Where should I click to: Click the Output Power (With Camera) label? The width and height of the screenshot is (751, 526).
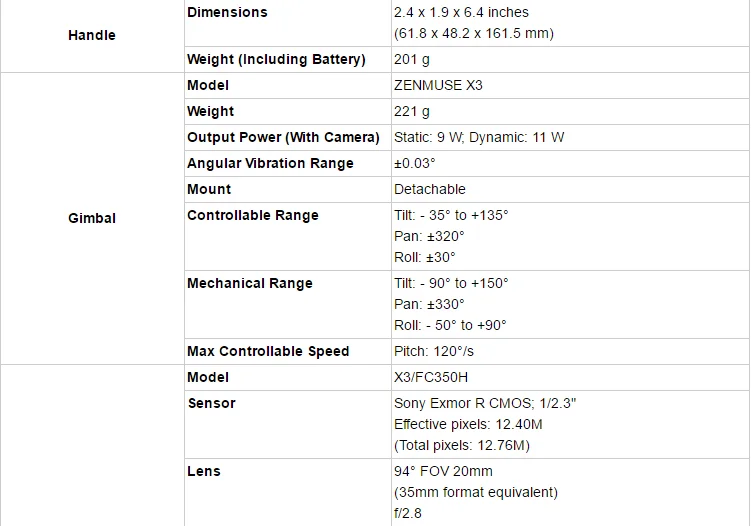[283, 138]
